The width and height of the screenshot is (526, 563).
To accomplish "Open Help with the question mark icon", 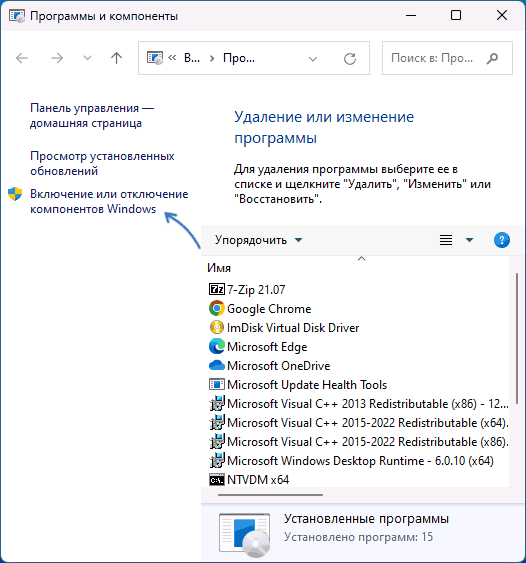I will (x=502, y=240).
